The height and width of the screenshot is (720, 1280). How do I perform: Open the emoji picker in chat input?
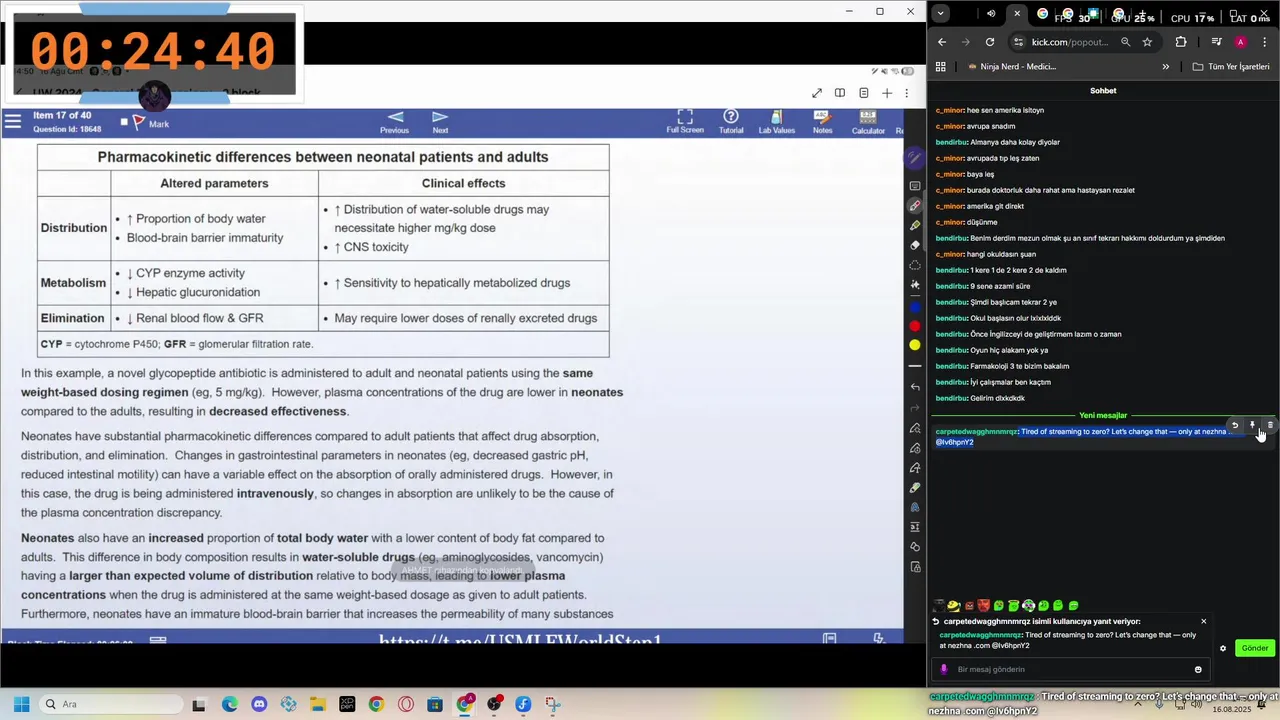coord(1198,669)
